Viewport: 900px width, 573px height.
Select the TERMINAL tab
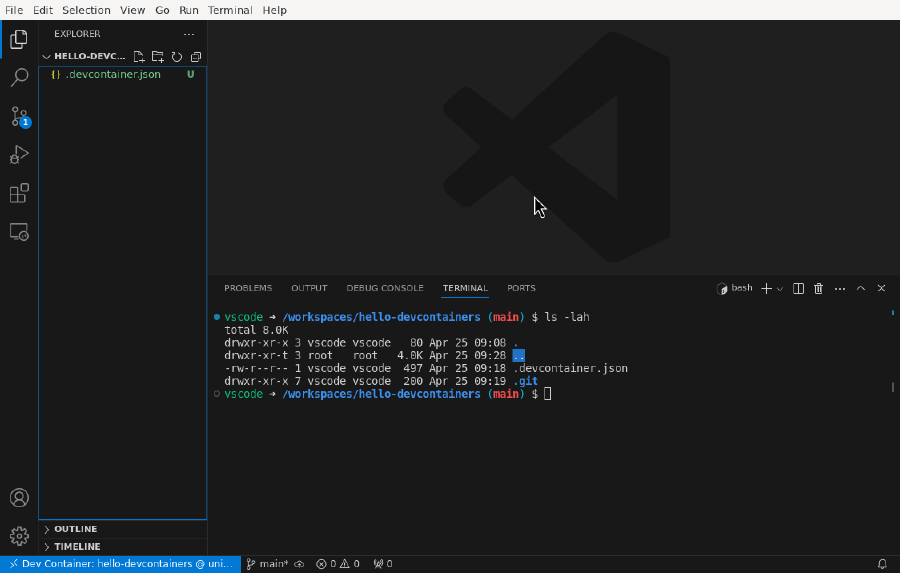click(x=465, y=288)
